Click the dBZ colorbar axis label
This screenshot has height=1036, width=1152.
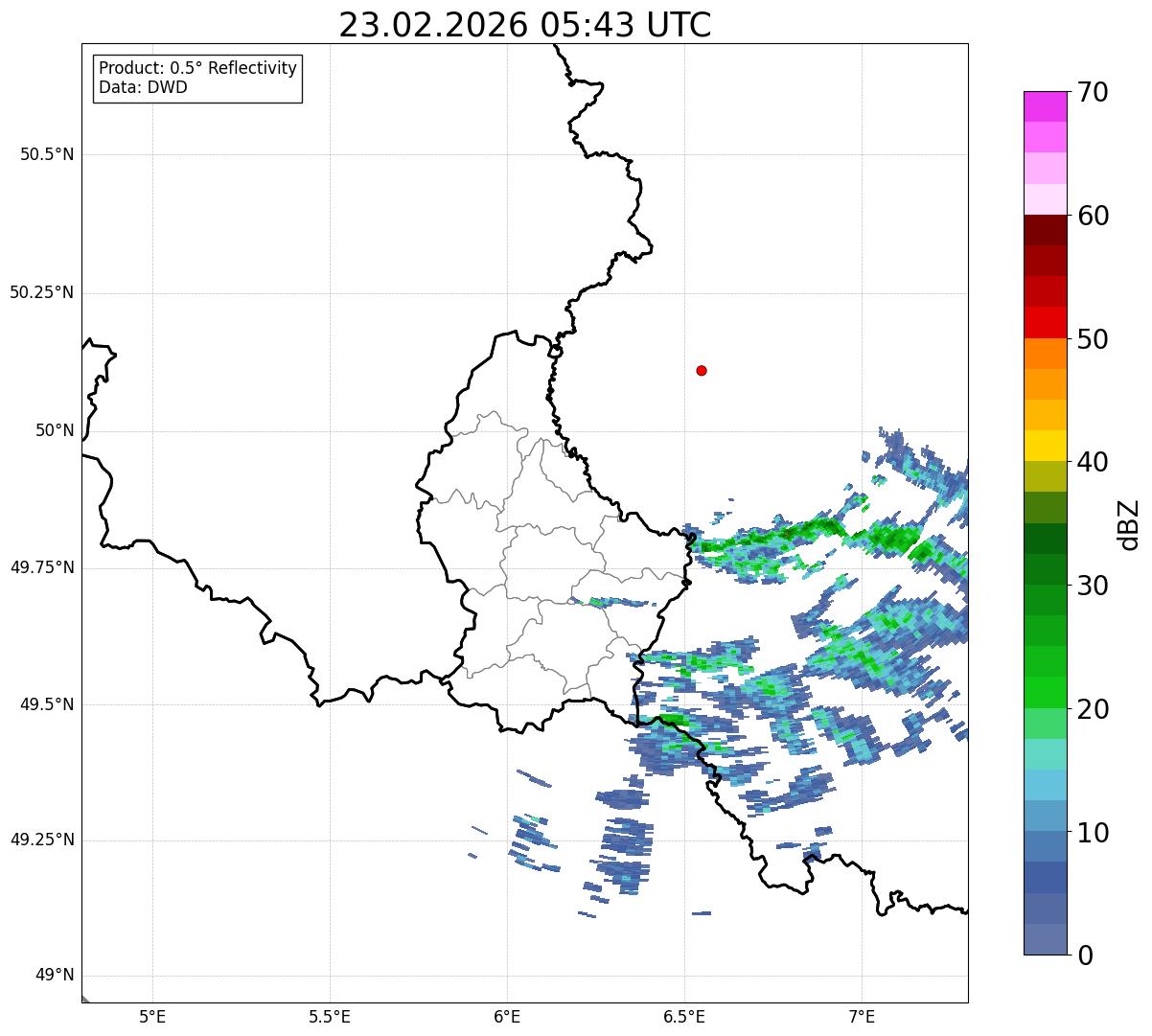click(1129, 524)
